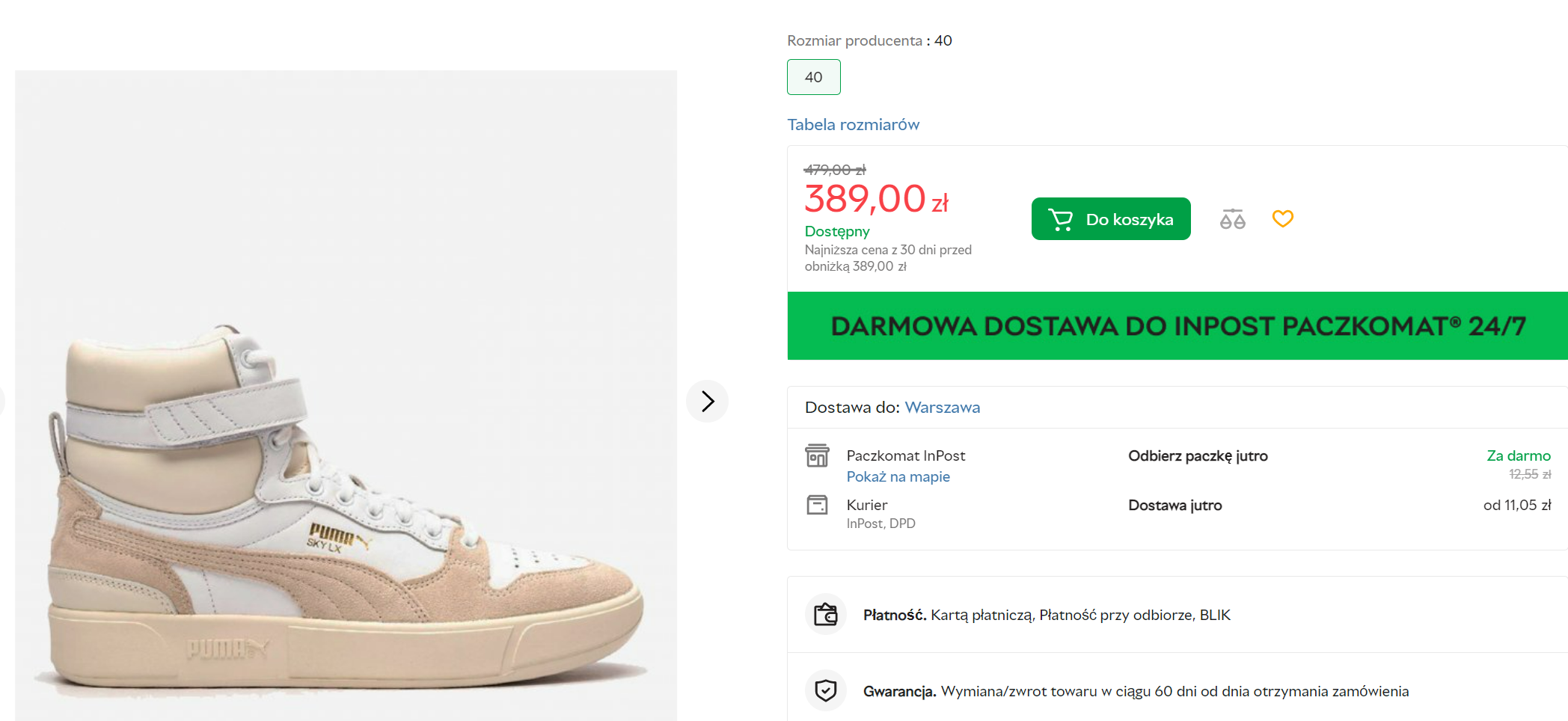Select manufacturer size 40
Viewport: 1568px width, 721px height.
[x=813, y=77]
